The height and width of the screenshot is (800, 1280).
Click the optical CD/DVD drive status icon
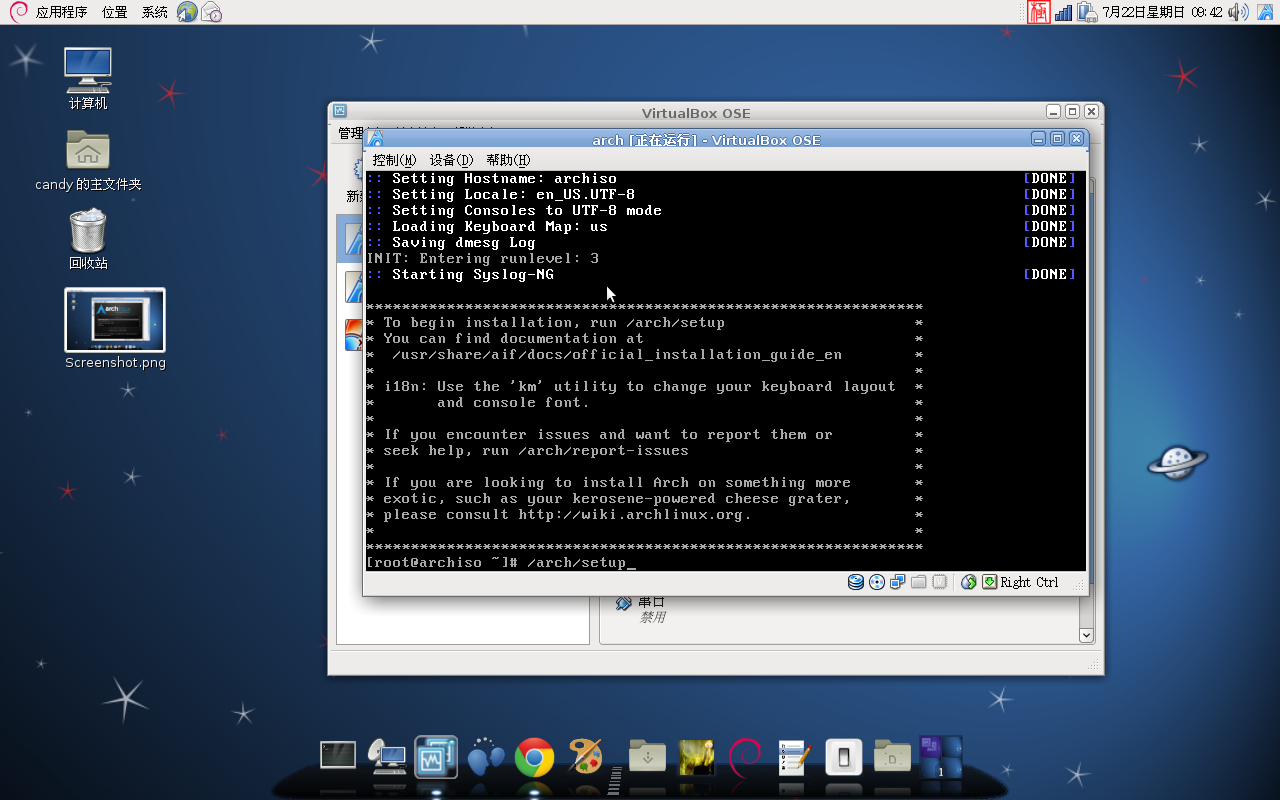click(877, 582)
